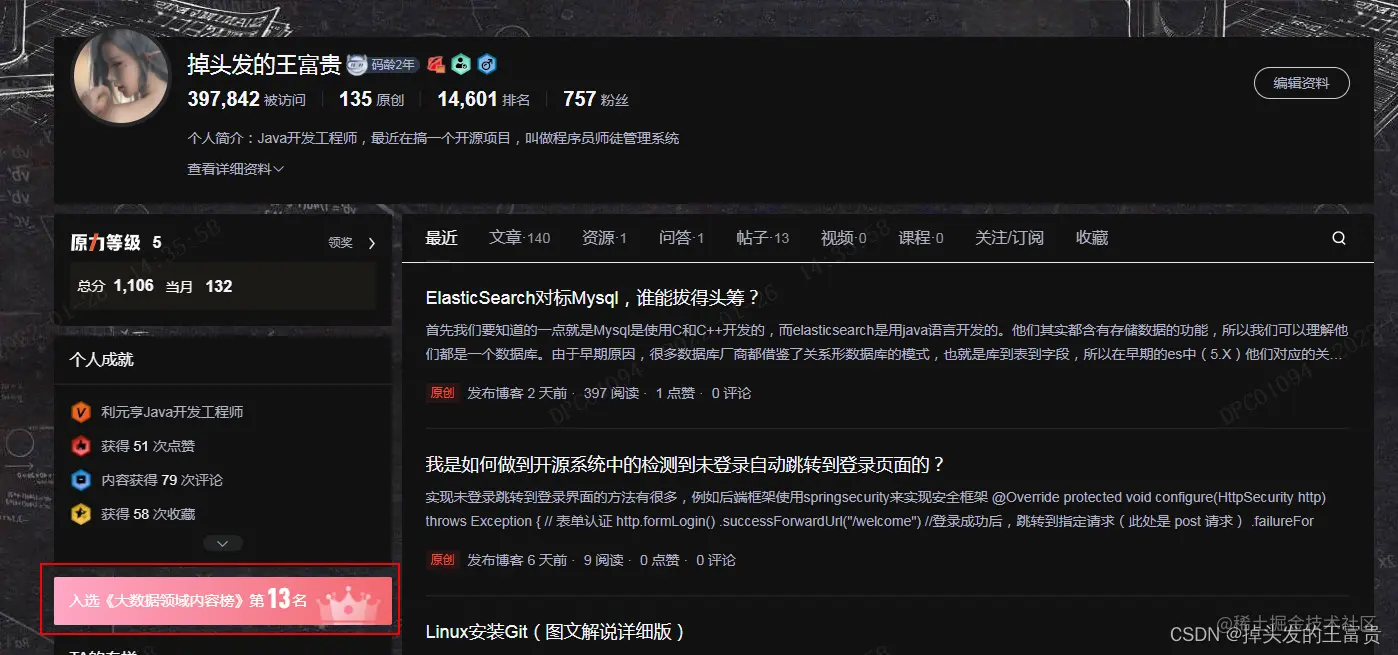Click the red 原创 tag on the ElasticSearch article
The width and height of the screenshot is (1398, 655).
pyautogui.click(x=442, y=392)
